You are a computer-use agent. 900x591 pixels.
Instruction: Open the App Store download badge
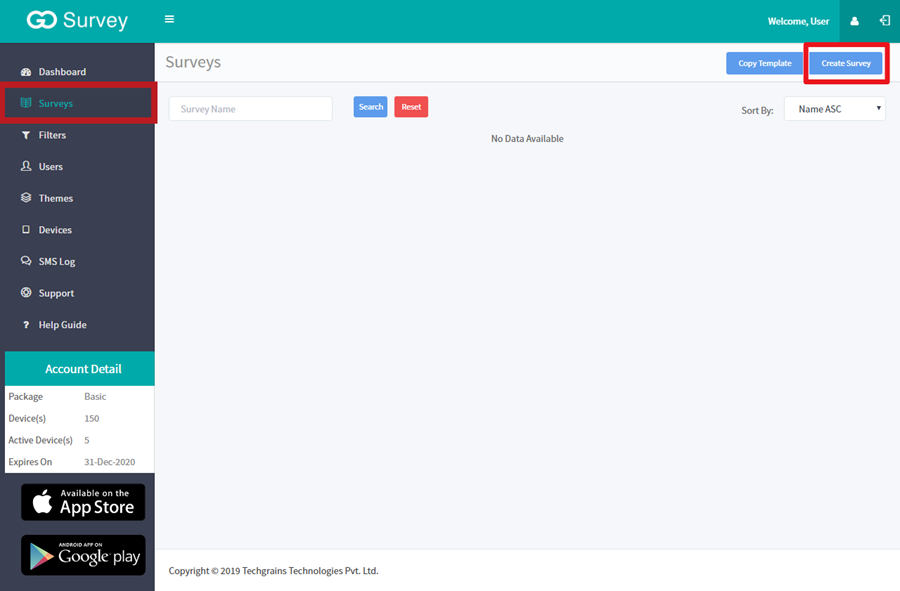click(x=83, y=502)
